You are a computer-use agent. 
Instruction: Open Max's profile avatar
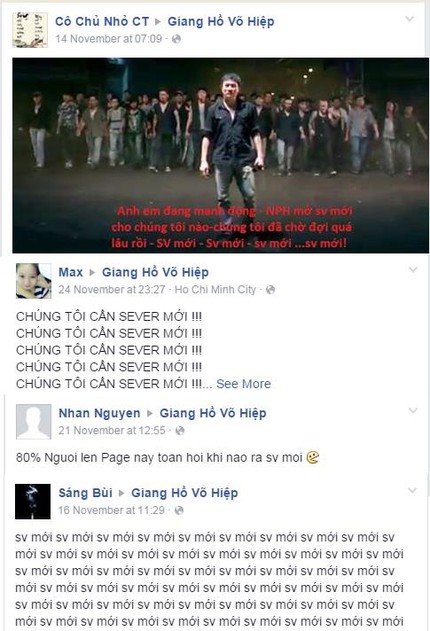click(x=33, y=281)
